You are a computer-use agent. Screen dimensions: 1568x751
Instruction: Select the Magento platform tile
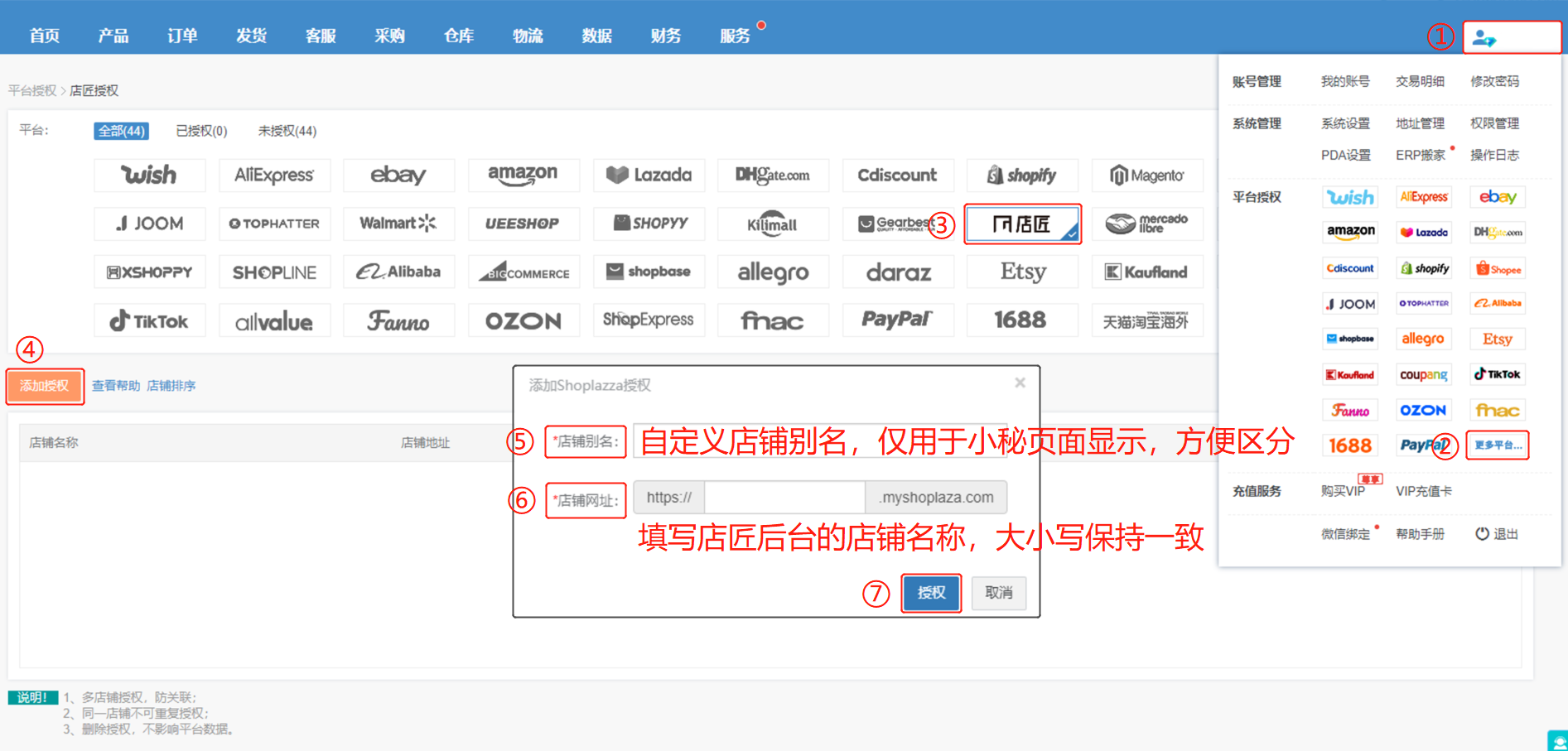click(1147, 176)
